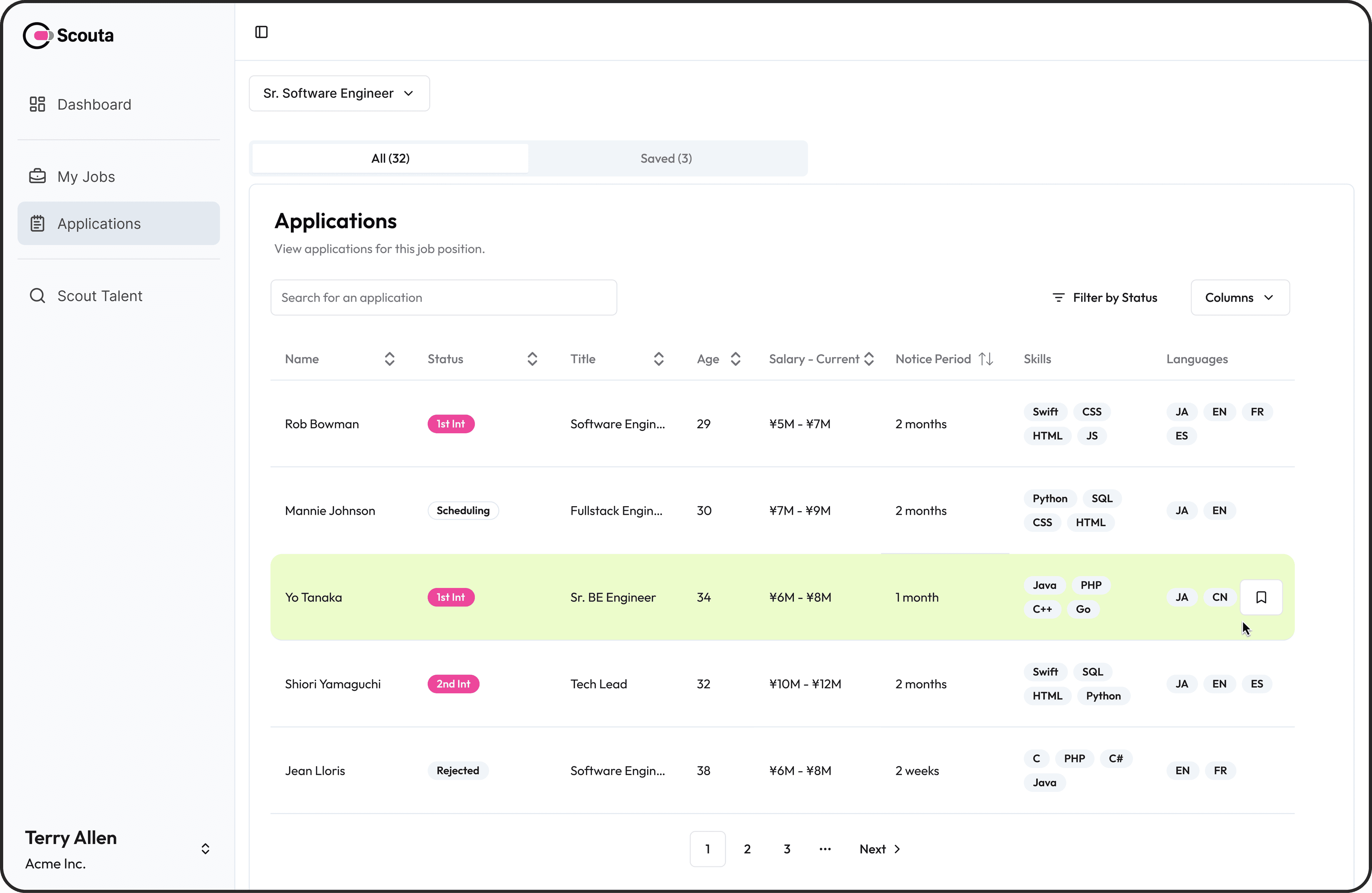The width and height of the screenshot is (1372, 893).
Task: Expand the Terry Allen account switcher
Action: click(205, 849)
